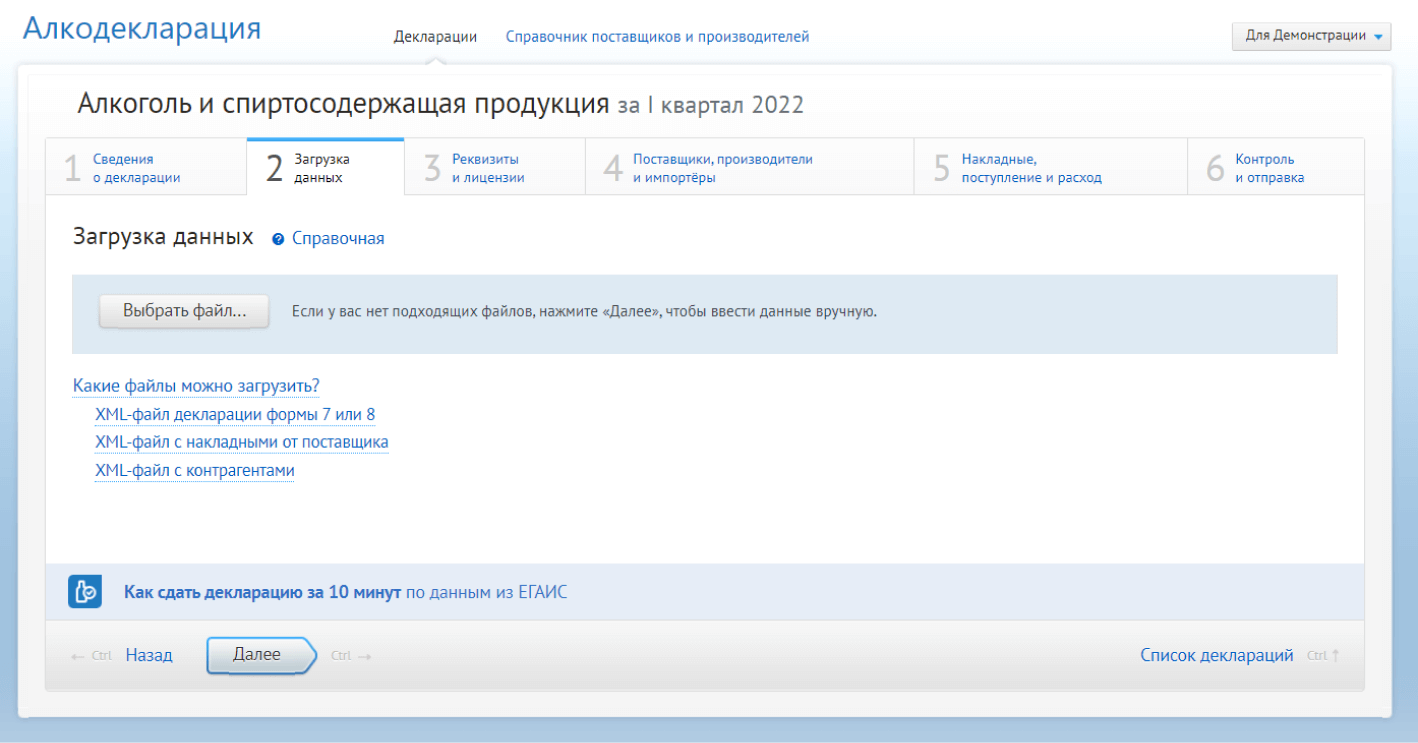Open the Список деклараций link
This screenshot has width=1418, height=743.
1216,656
